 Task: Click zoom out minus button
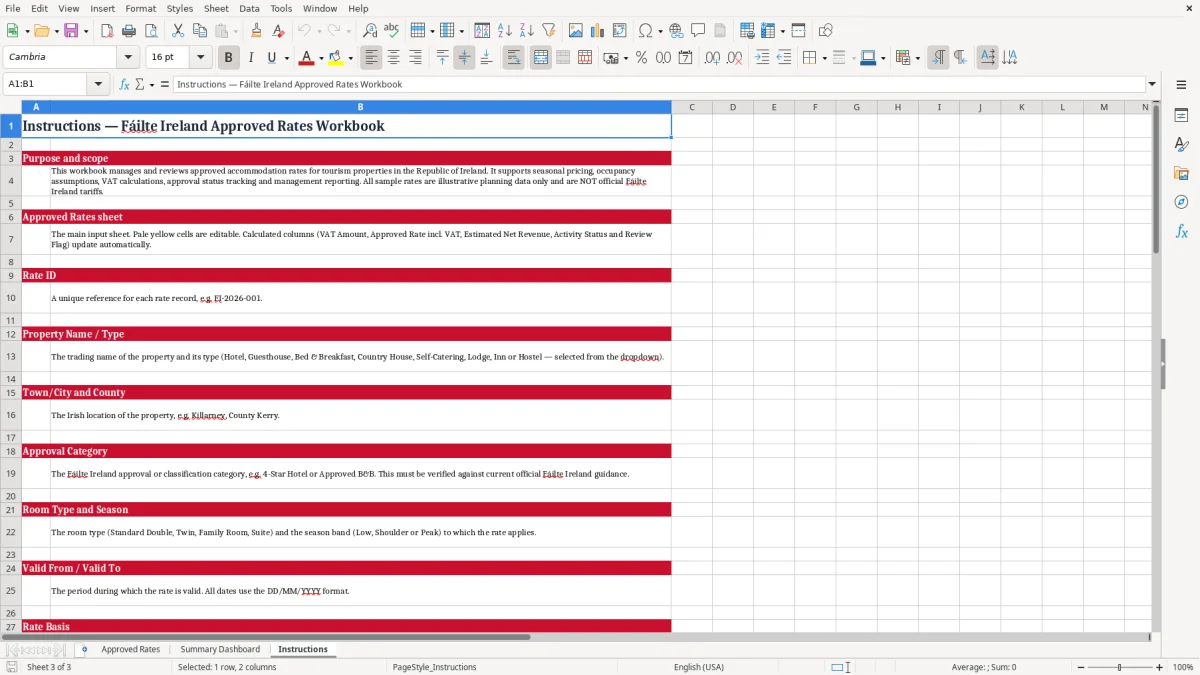click(x=1079, y=667)
